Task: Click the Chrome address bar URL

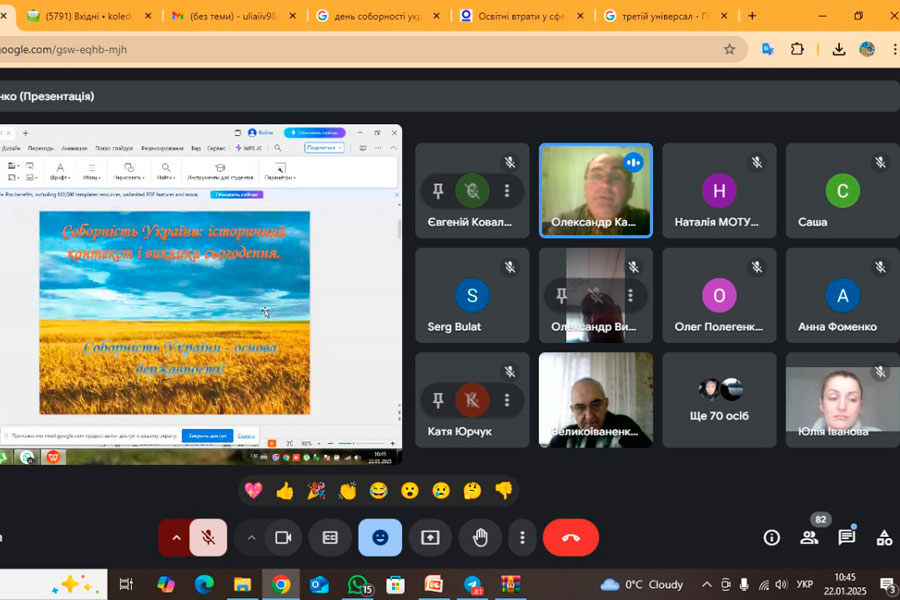Action: click(63, 49)
